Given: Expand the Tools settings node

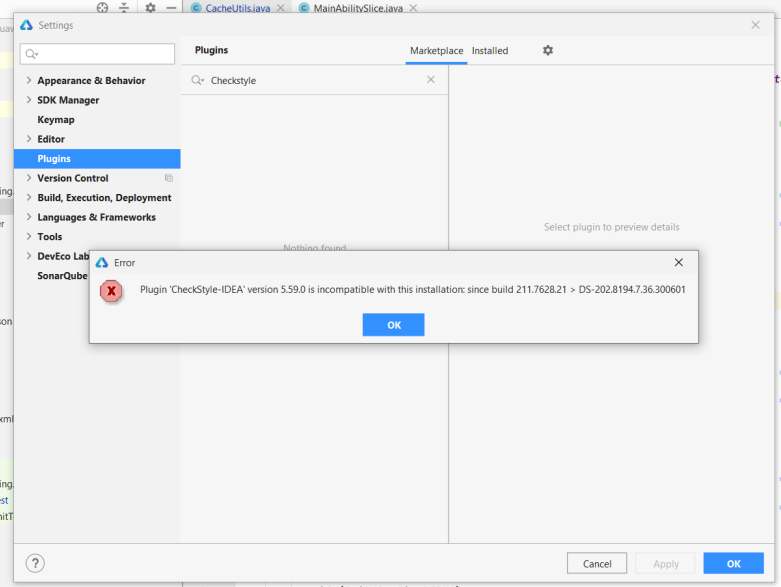Looking at the screenshot, I should point(29,236).
